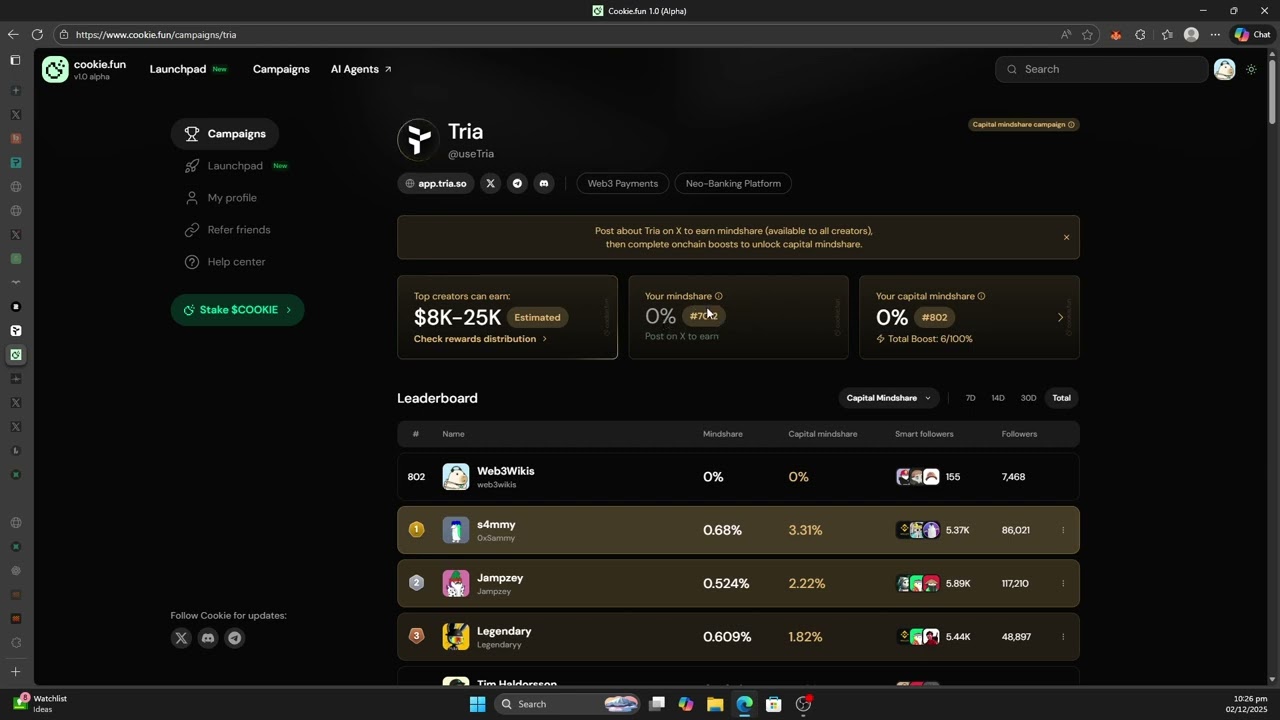1280x720 pixels.
Task: Open Cookie's Telegram in Follow section
Action: pyautogui.click(x=234, y=638)
